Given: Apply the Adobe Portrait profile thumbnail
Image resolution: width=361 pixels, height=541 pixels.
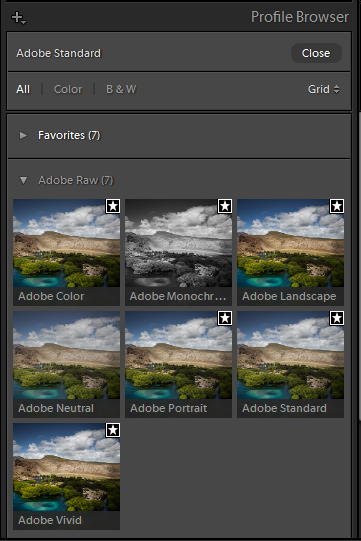Looking at the screenshot, I should click(178, 364).
